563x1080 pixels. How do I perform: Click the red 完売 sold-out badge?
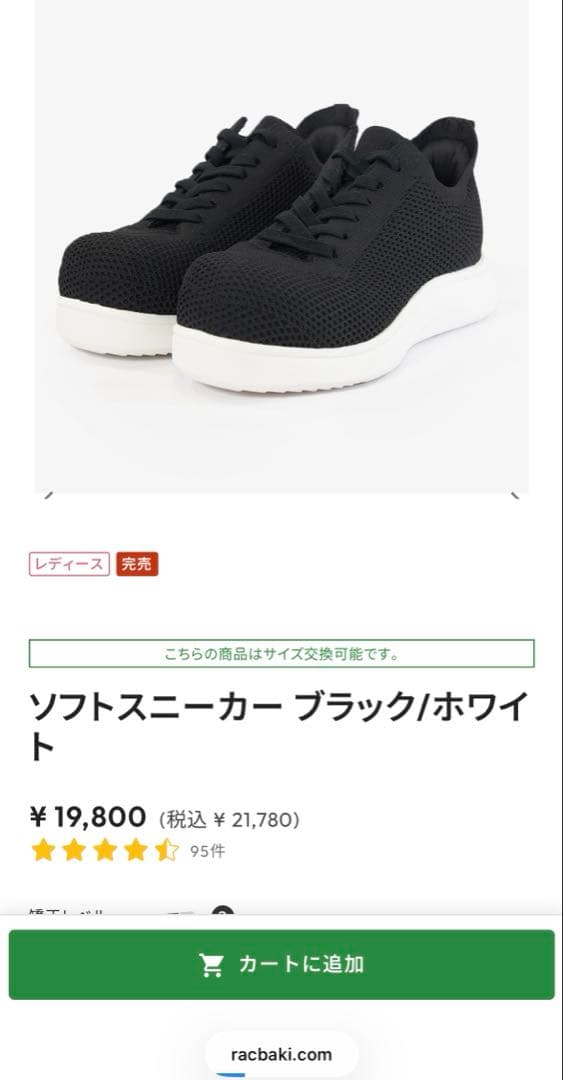click(137, 564)
